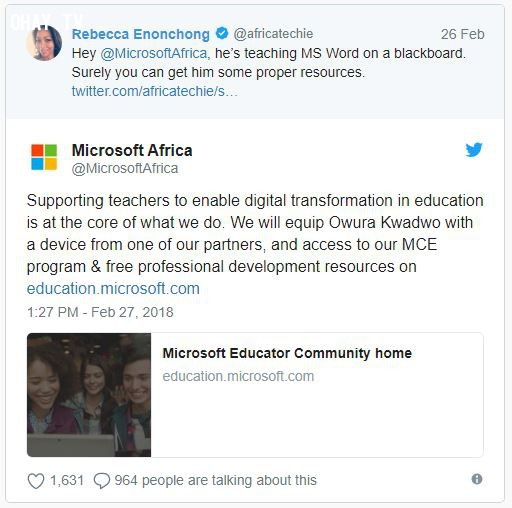Click the 26 Feb date on quoted tweet
512x508 pixels.
pyautogui.click(x=462, y=34)
